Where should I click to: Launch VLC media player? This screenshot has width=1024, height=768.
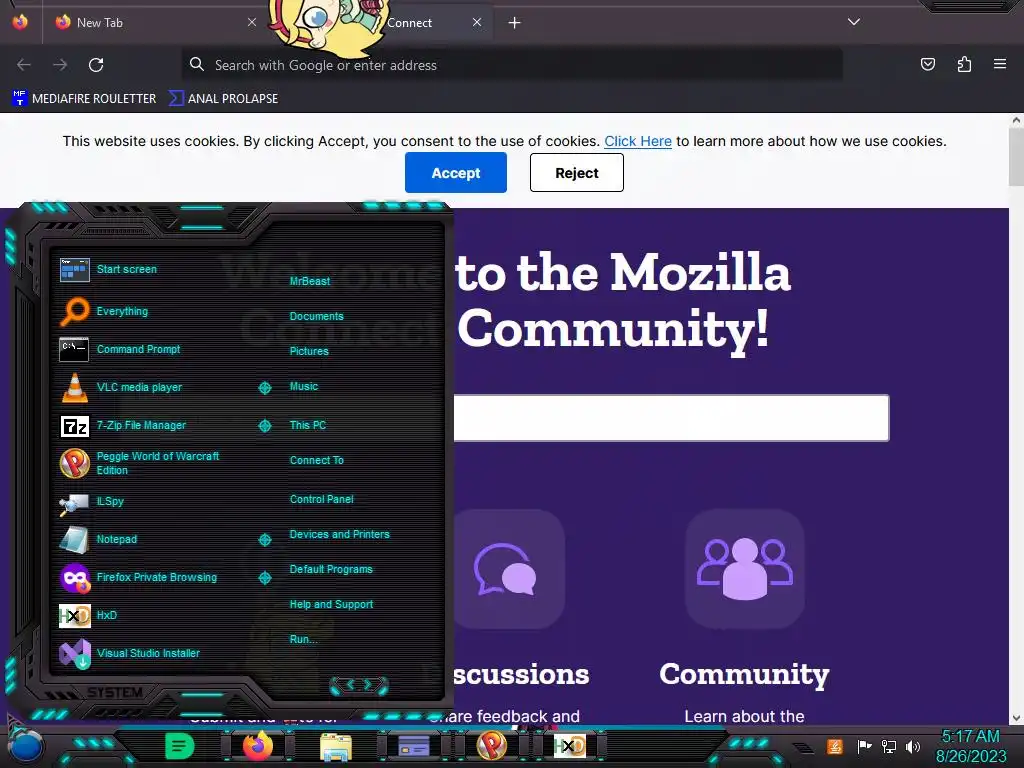click(x=140, y=387)
